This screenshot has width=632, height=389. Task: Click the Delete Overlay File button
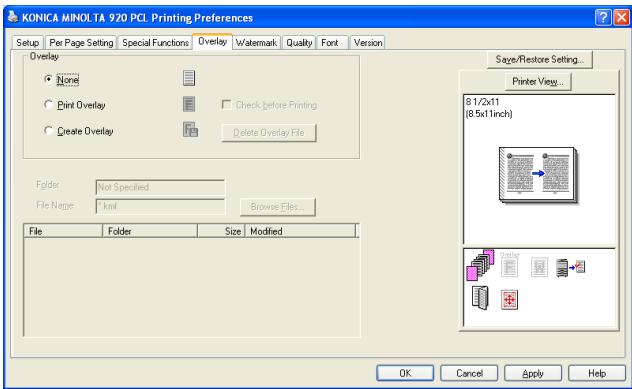click(x=269, y=133)
